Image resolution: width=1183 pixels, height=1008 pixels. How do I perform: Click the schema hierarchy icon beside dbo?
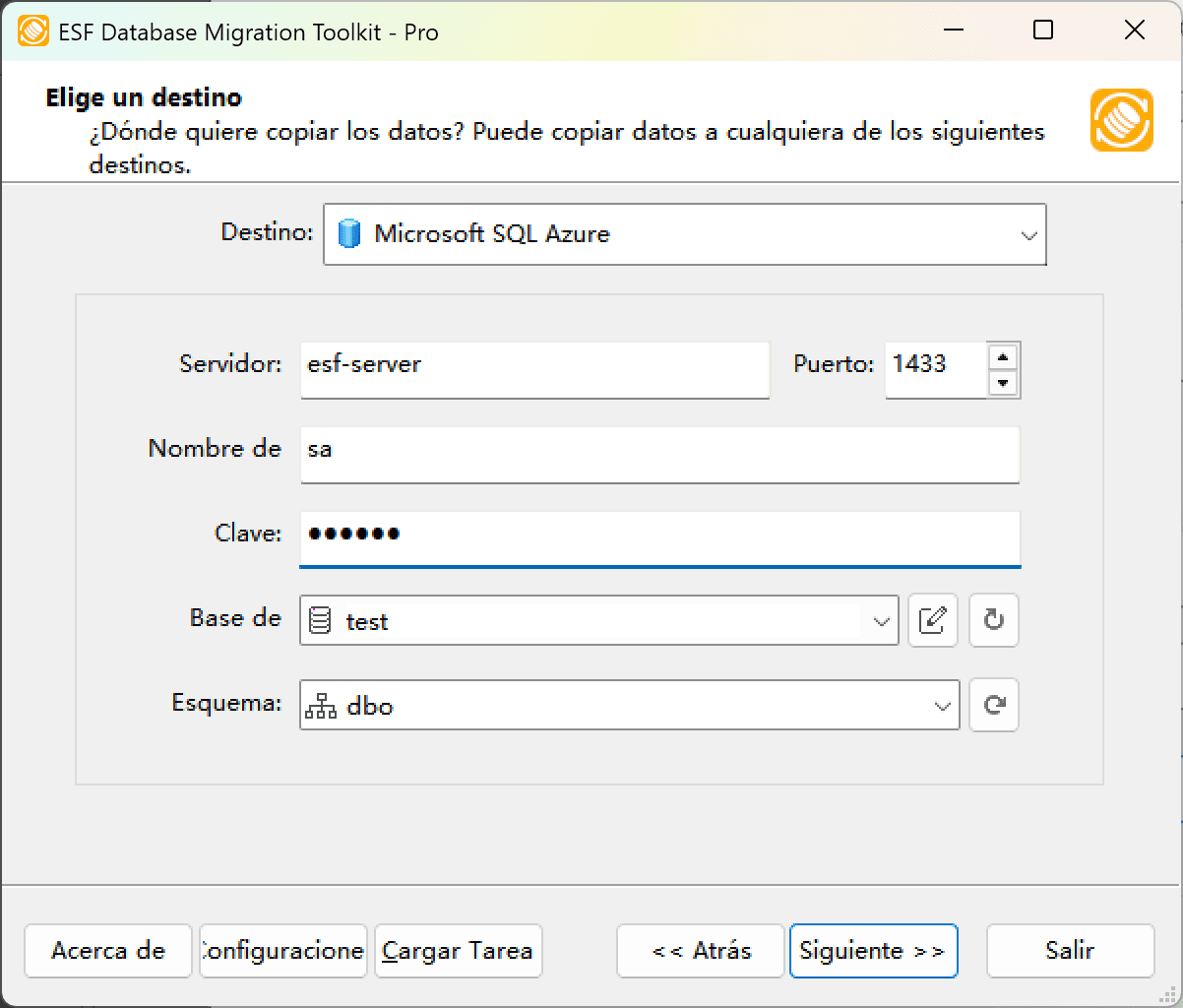322,705
